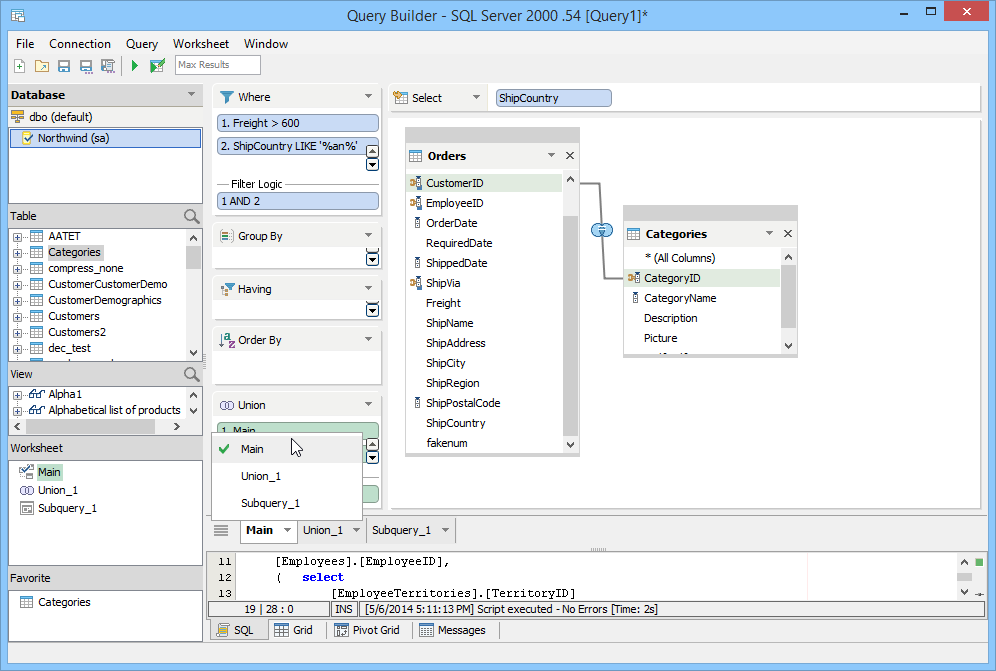This screenshot has height=671, width=996.
Task: Click the Max Results input field
Action: coord(217,65)
